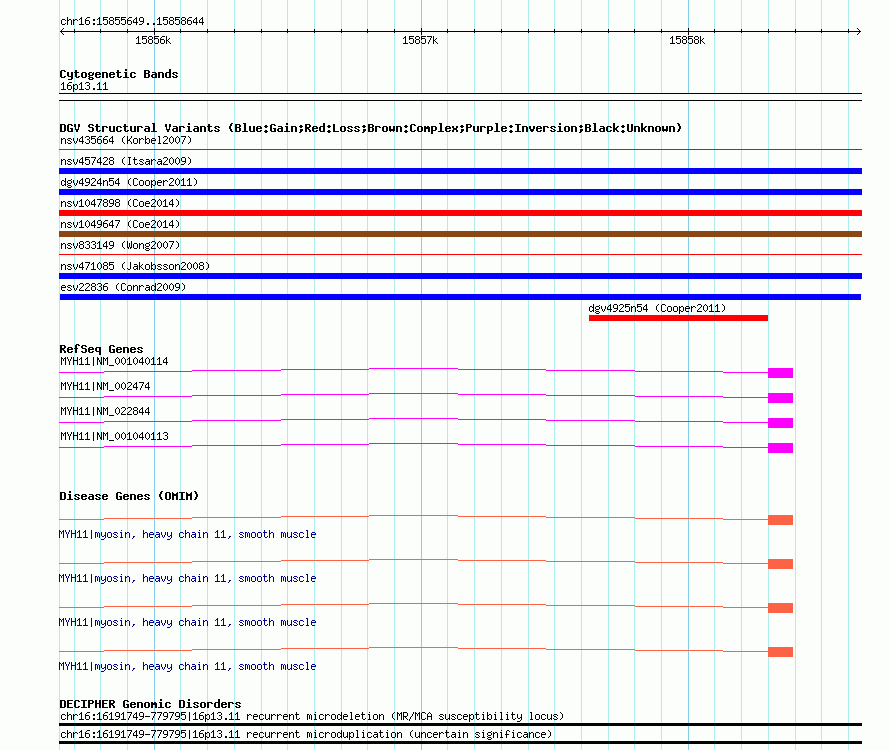
Task: Open variant esv22836 (Conrad2009) label
Action: pyautogui.click(x=123, y=287)
